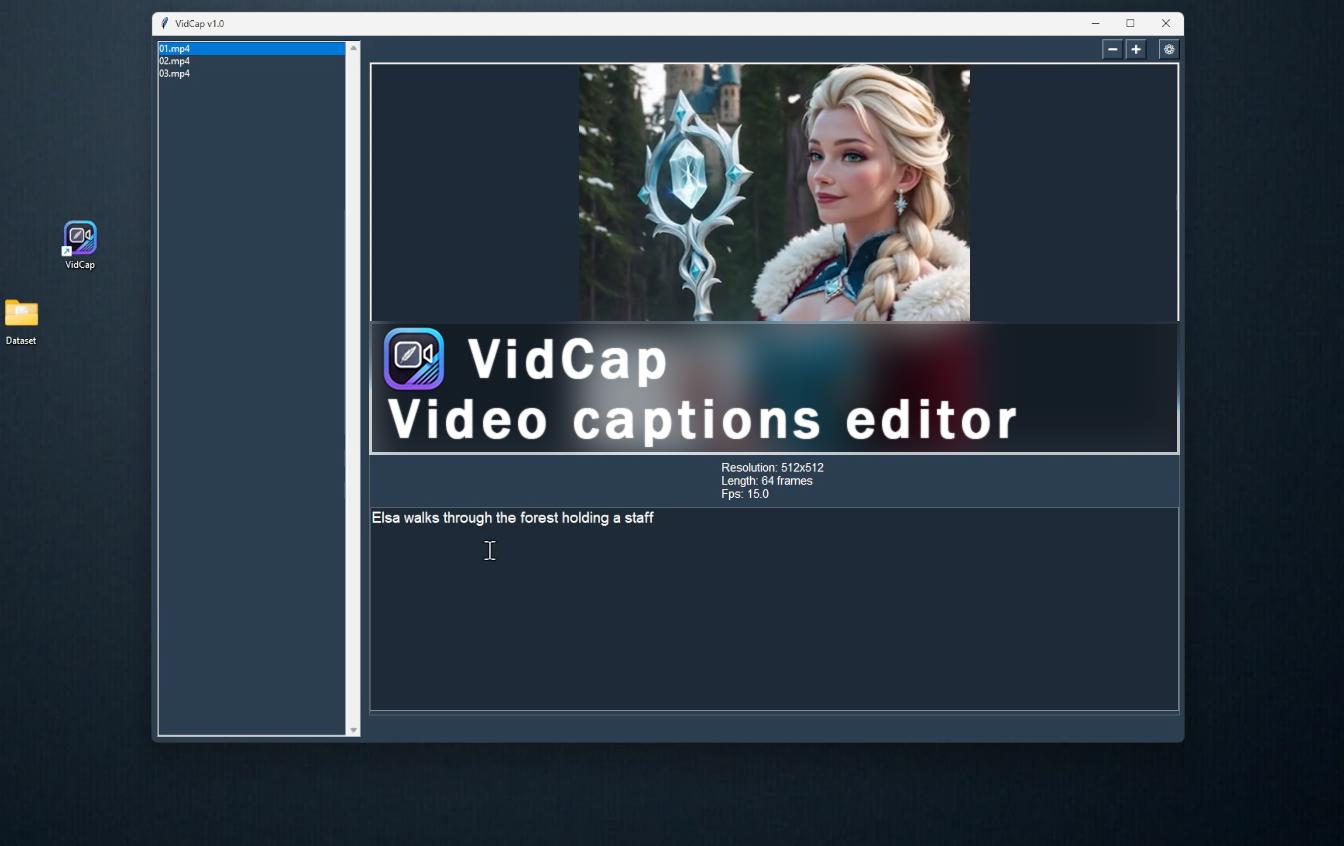Select 02.mp4 in the file list

point(251,61)
